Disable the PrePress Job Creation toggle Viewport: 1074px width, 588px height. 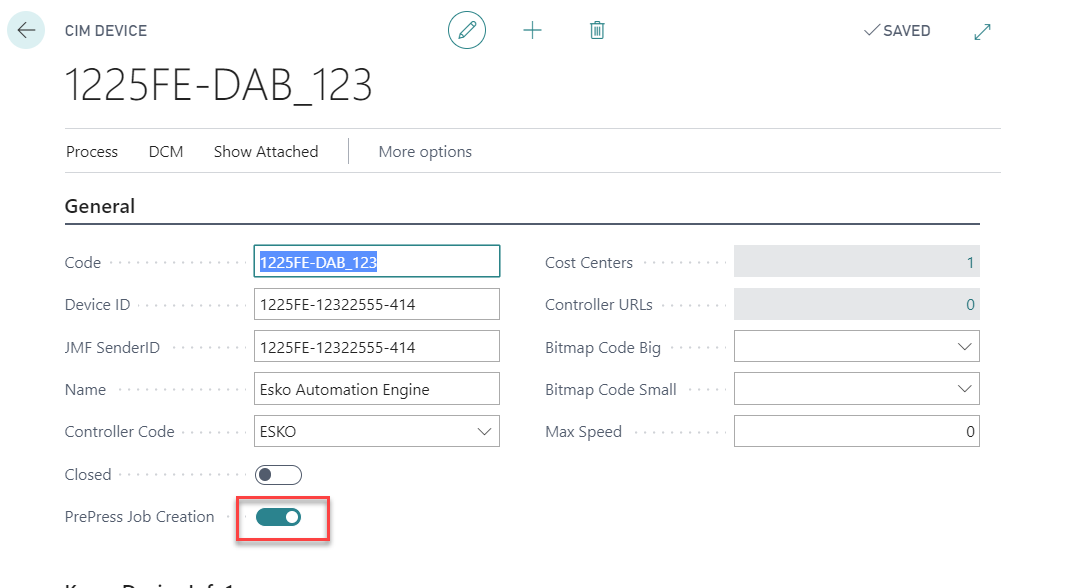278,517
